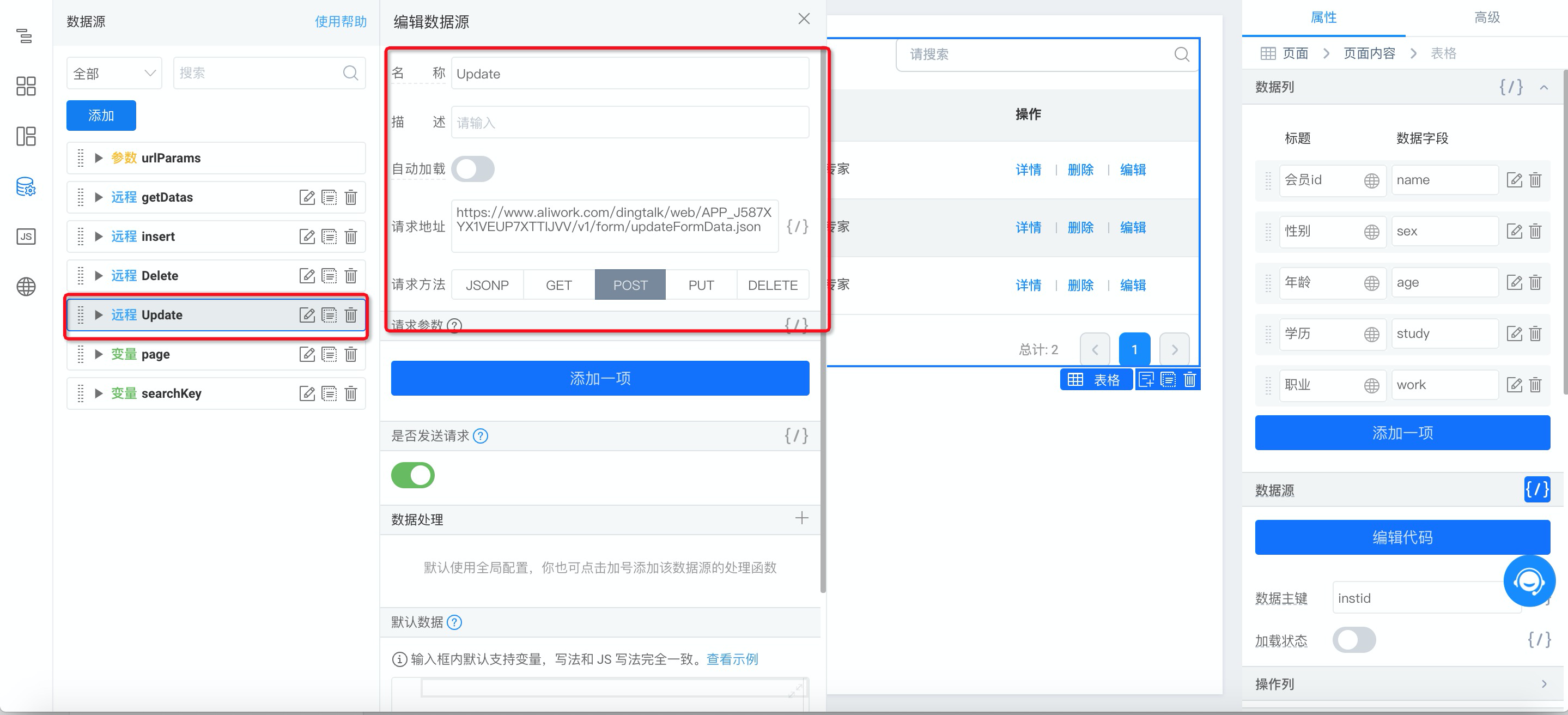1568x715 pixels.
Task: Edit the insert data source
Action: [x=307, y=237]
